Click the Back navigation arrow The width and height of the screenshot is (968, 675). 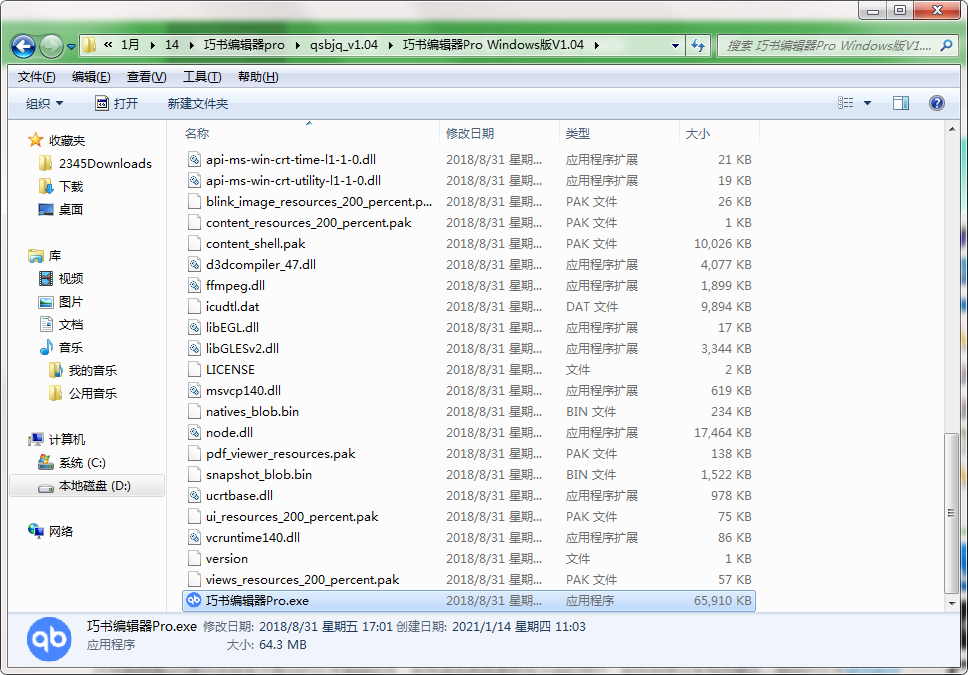pos(23,46)
